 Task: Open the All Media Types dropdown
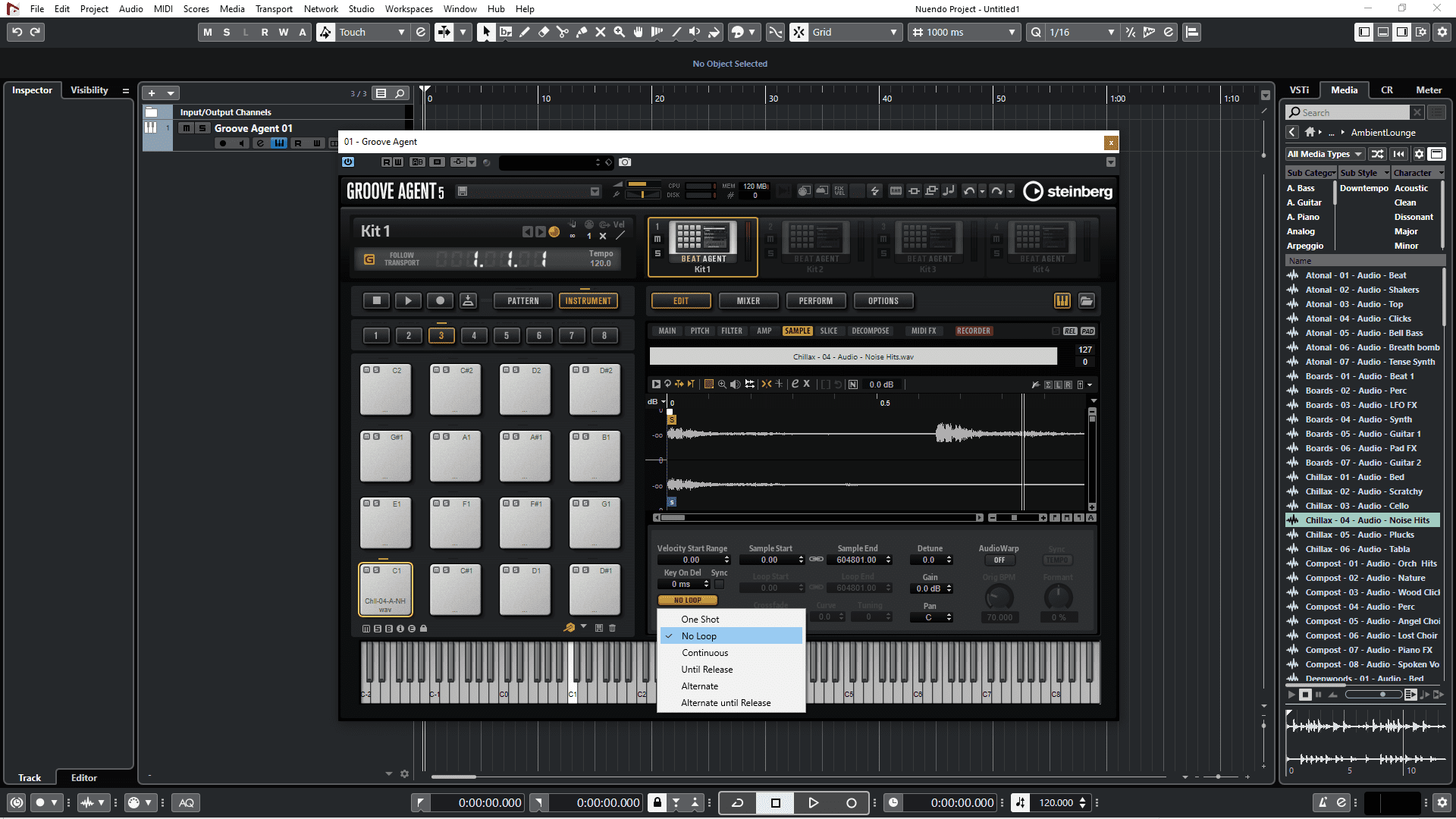tap(1324, 154)
